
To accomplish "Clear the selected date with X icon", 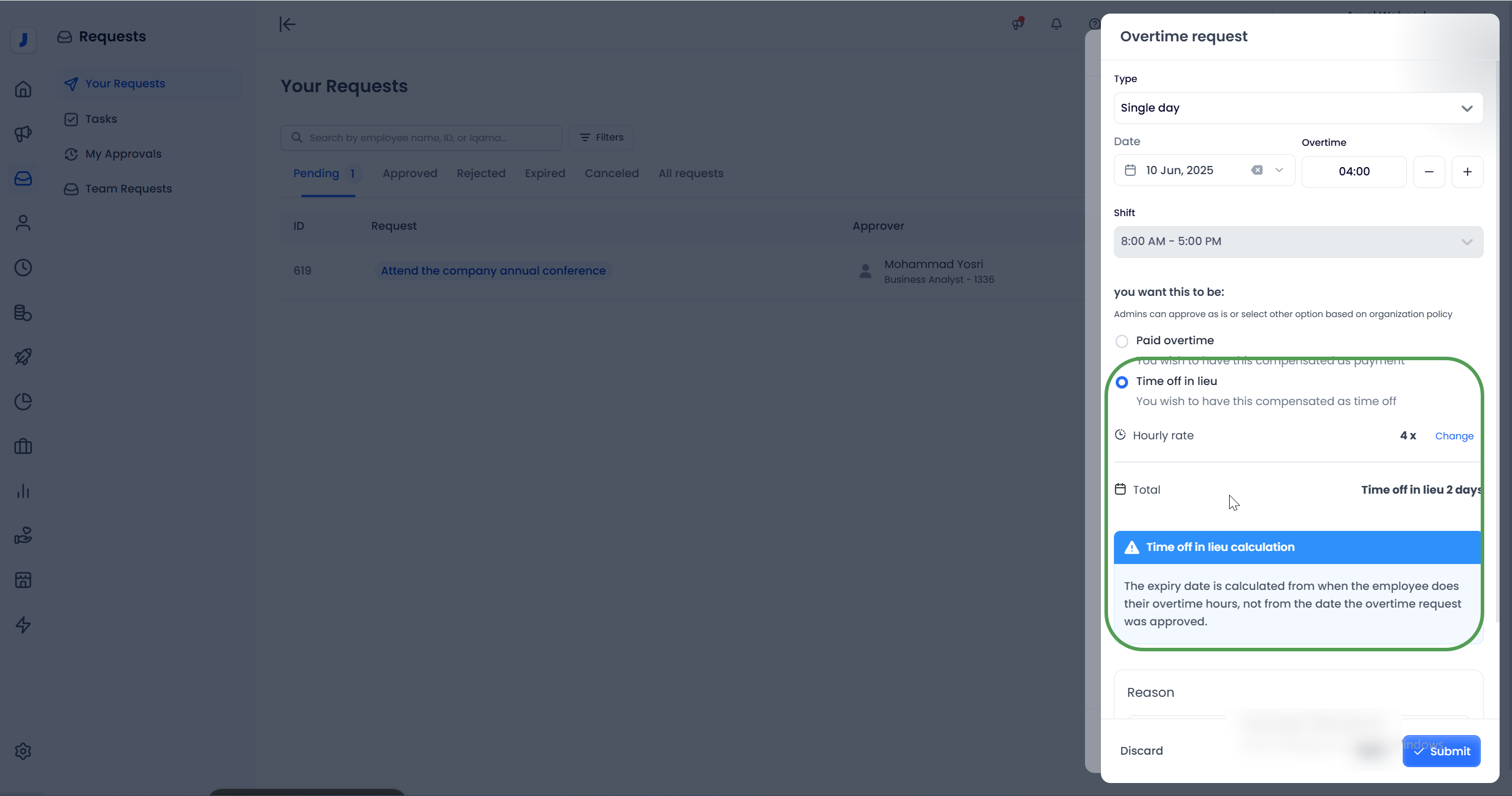I will click(1257, 170).
